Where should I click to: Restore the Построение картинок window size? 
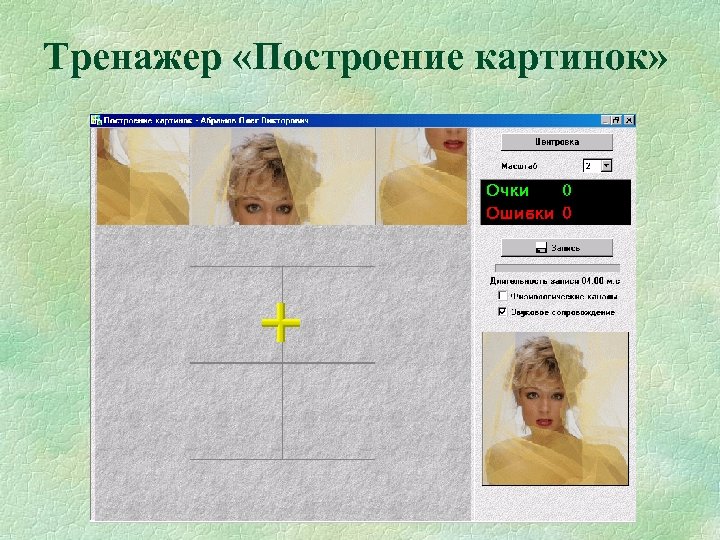[617, 120]
